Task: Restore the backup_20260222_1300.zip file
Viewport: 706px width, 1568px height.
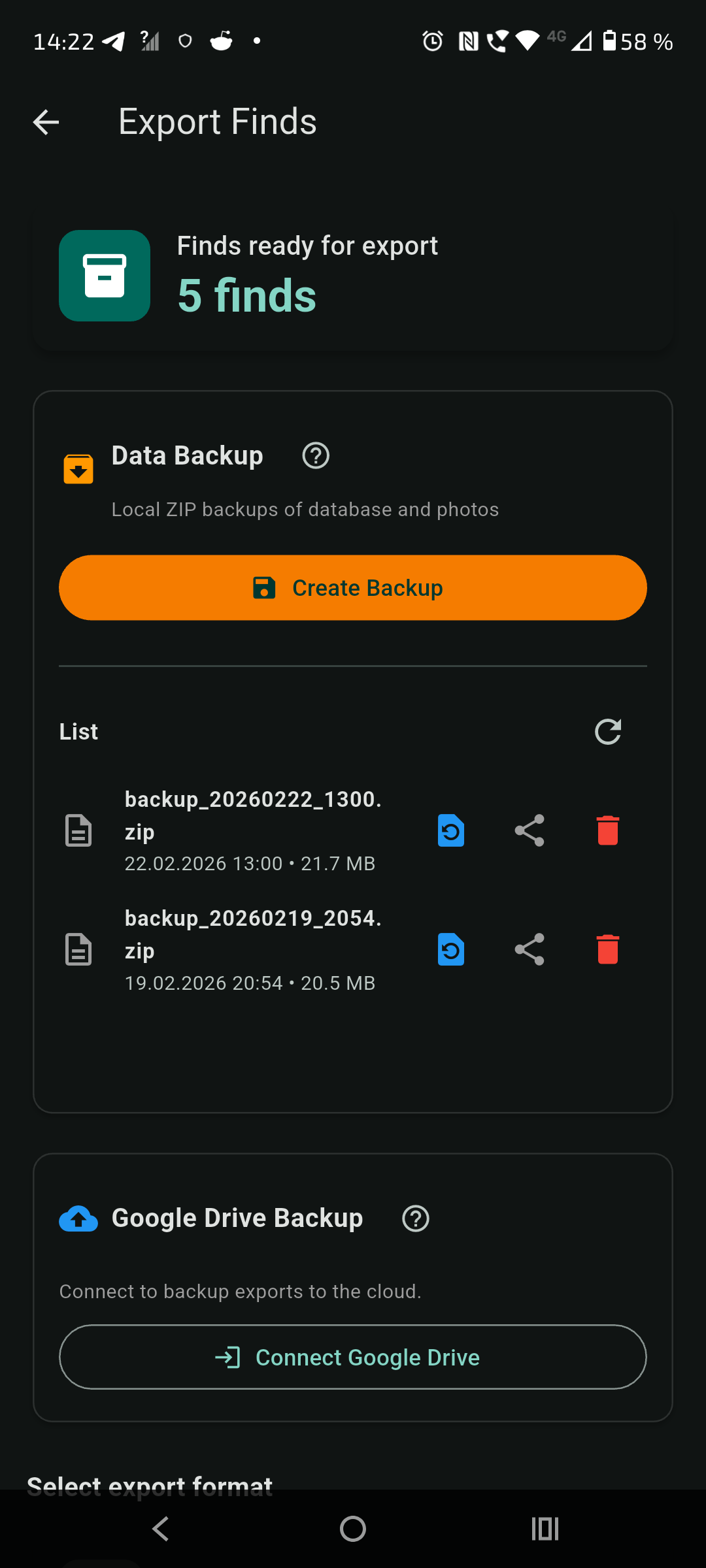Action: click(450, 830)
